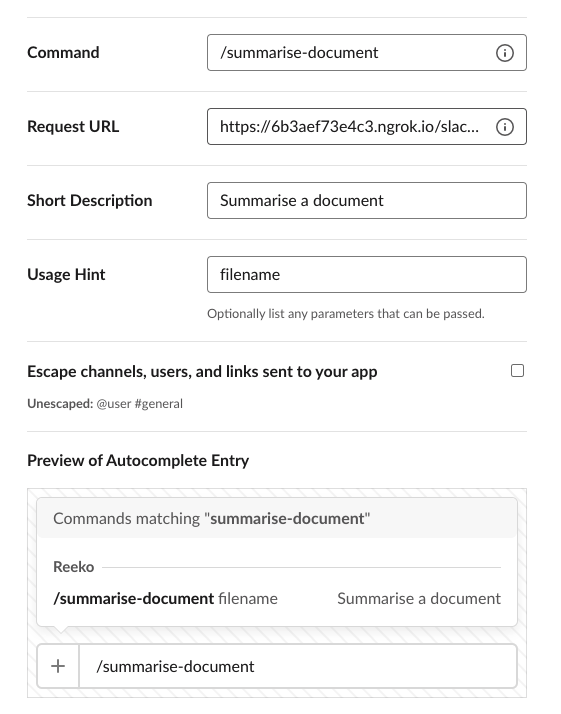
Task: Click the Request URL label
Action: pyautogui.click(x=73, y=127)
